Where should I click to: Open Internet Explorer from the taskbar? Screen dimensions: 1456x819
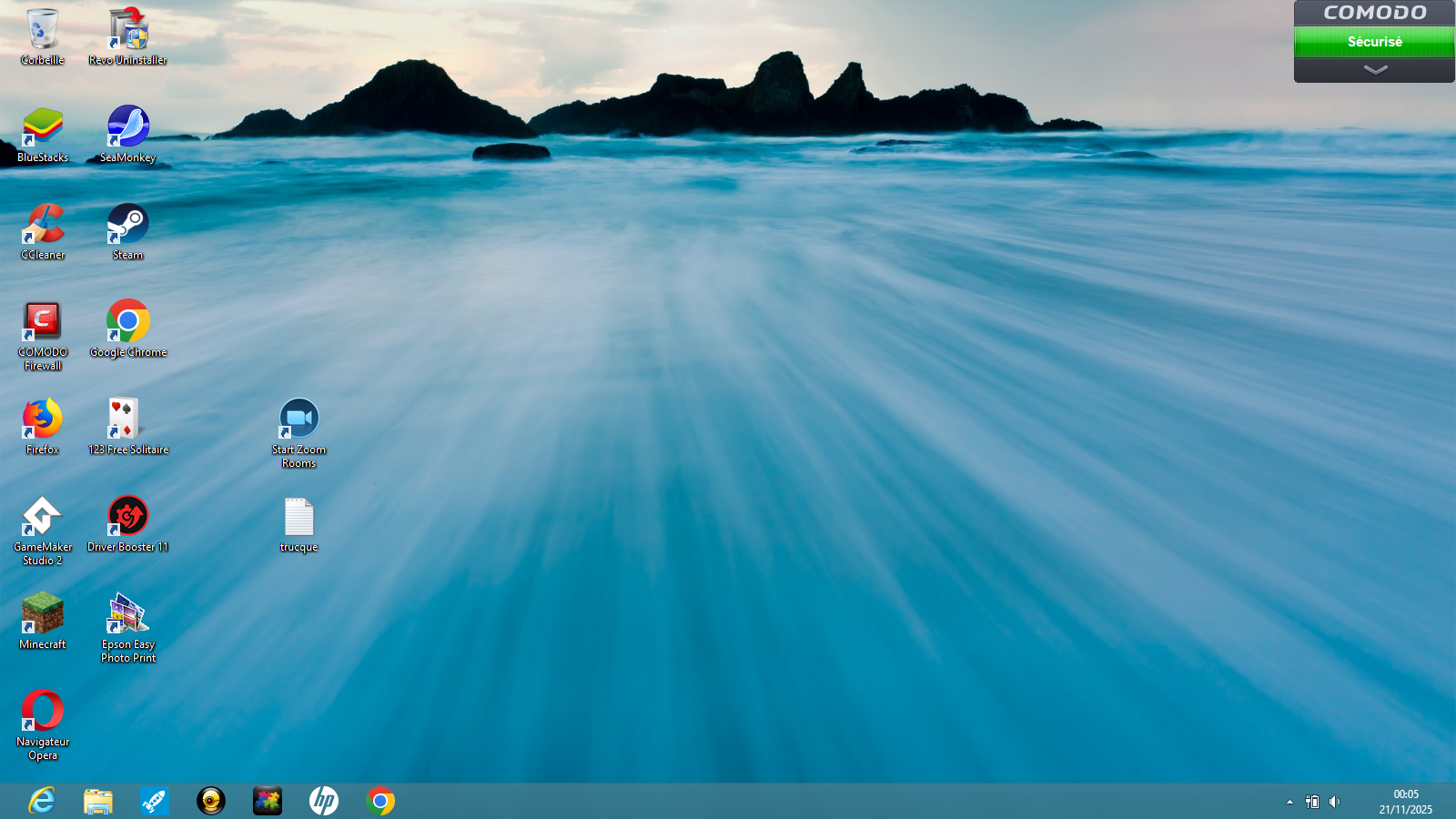(42, 801)
